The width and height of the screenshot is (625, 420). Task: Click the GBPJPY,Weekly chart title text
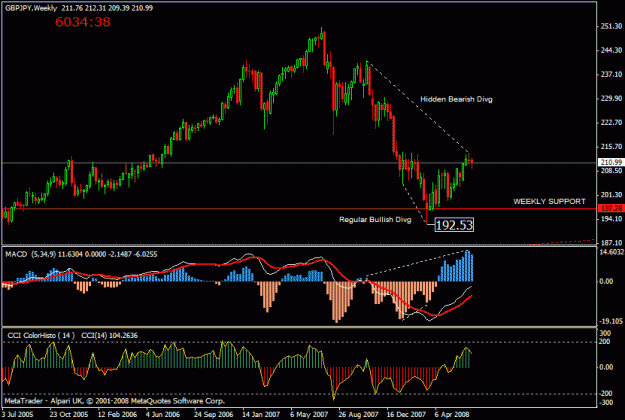click(x=31, y=8)
